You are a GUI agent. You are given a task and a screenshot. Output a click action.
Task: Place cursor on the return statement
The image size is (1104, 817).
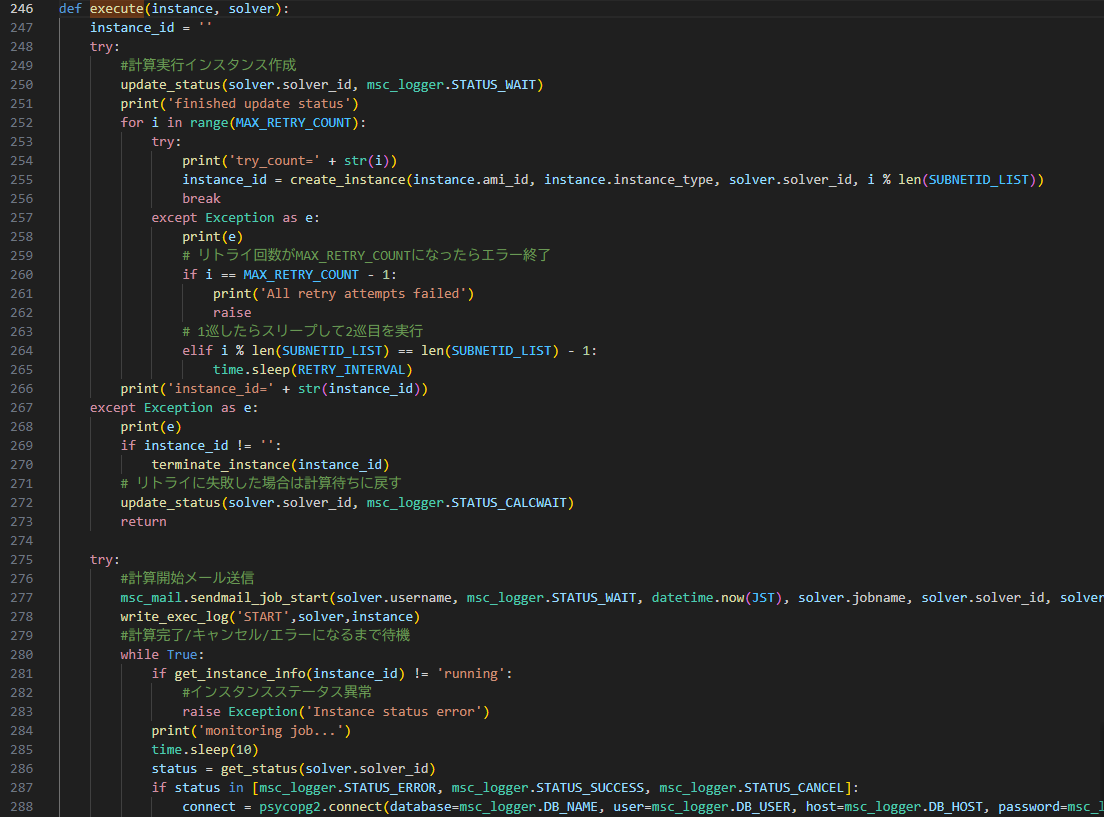[143, 522]
